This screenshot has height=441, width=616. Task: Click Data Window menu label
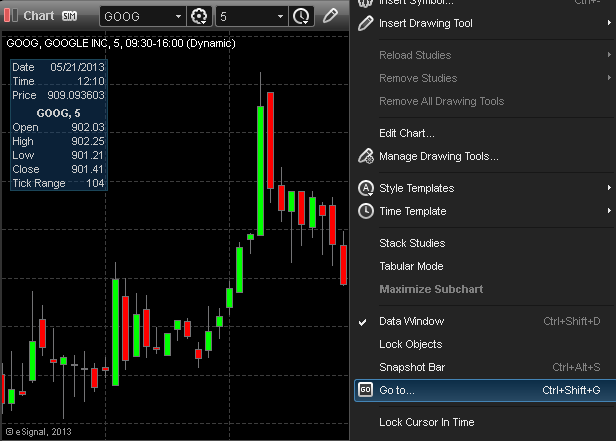411,321
